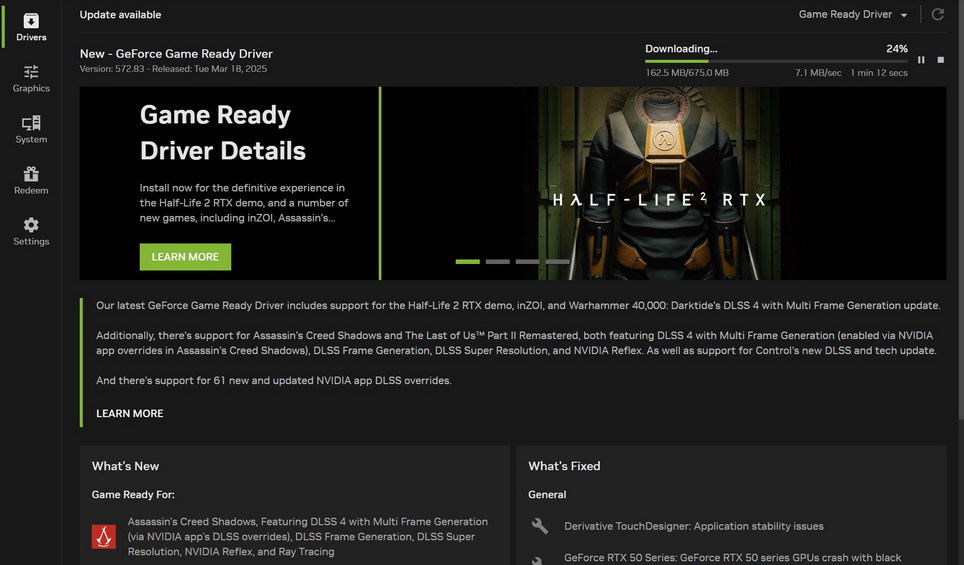Click the refresh drivers icon

937,15
